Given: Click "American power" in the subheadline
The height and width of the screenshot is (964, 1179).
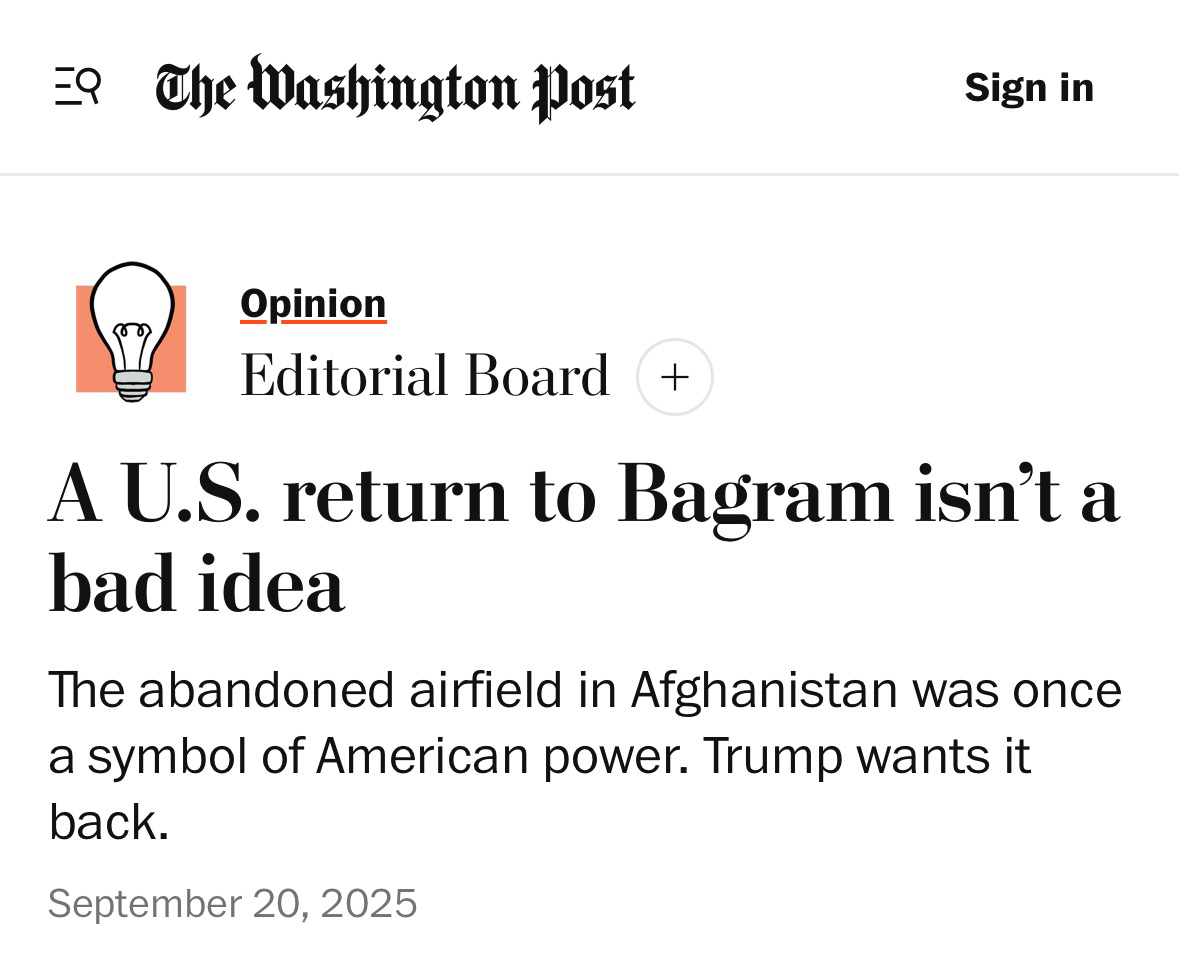Looking at the screenshot, I should tap(500, 756).
